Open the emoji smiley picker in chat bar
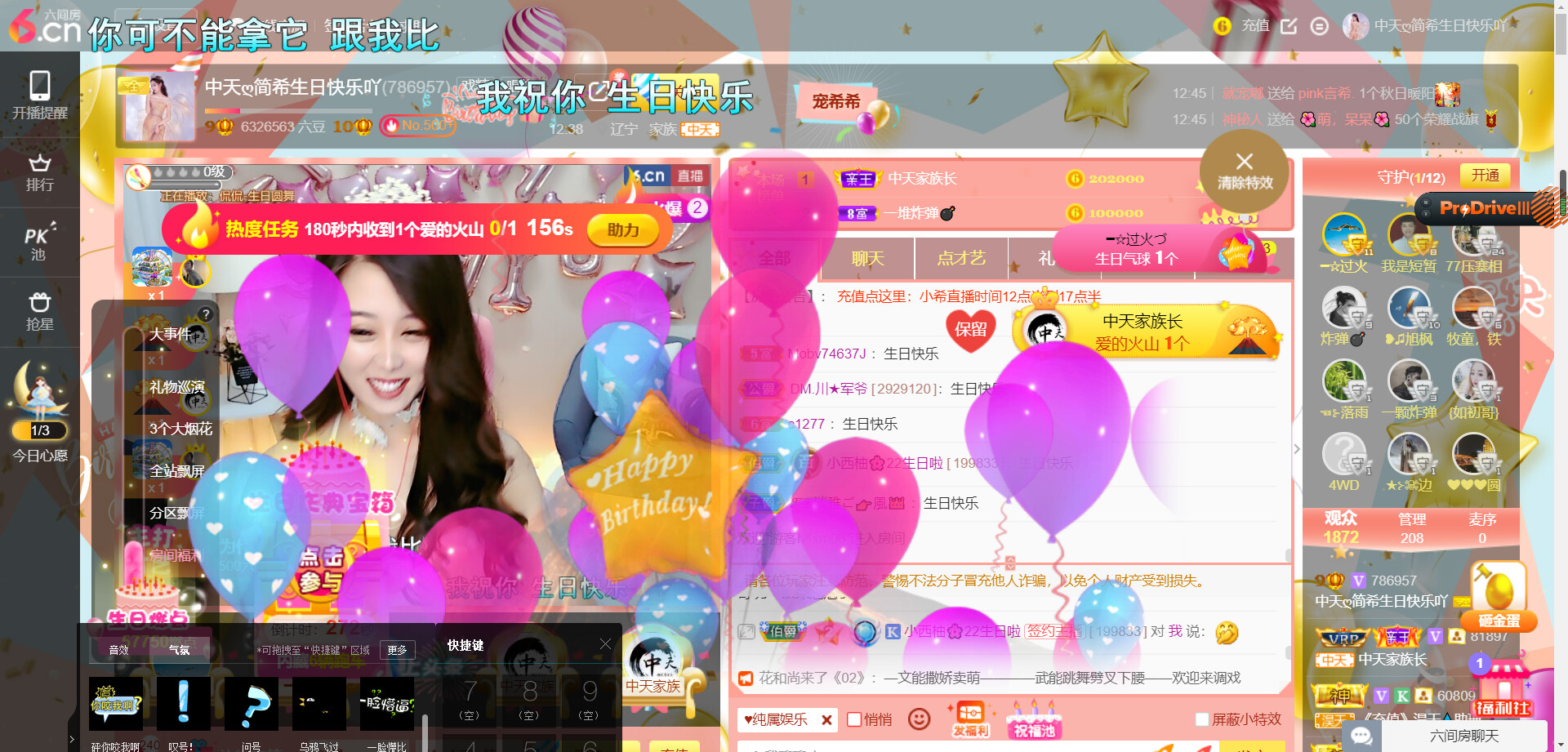The height and width of the screenshot is (752, 1568). 920,719
